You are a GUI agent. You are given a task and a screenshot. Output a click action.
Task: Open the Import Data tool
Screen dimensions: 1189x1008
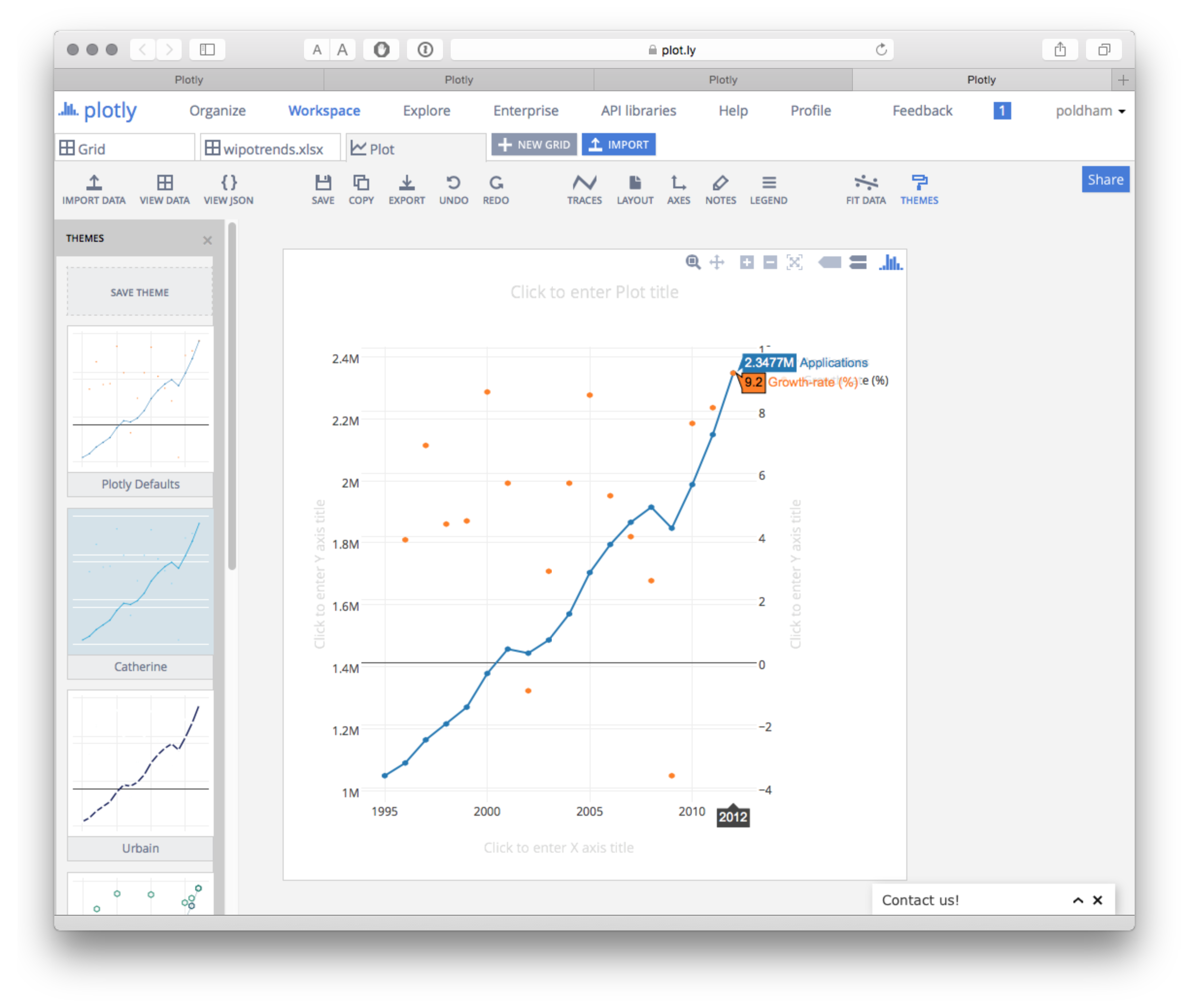pyautogui.click(x=94, y=190)
